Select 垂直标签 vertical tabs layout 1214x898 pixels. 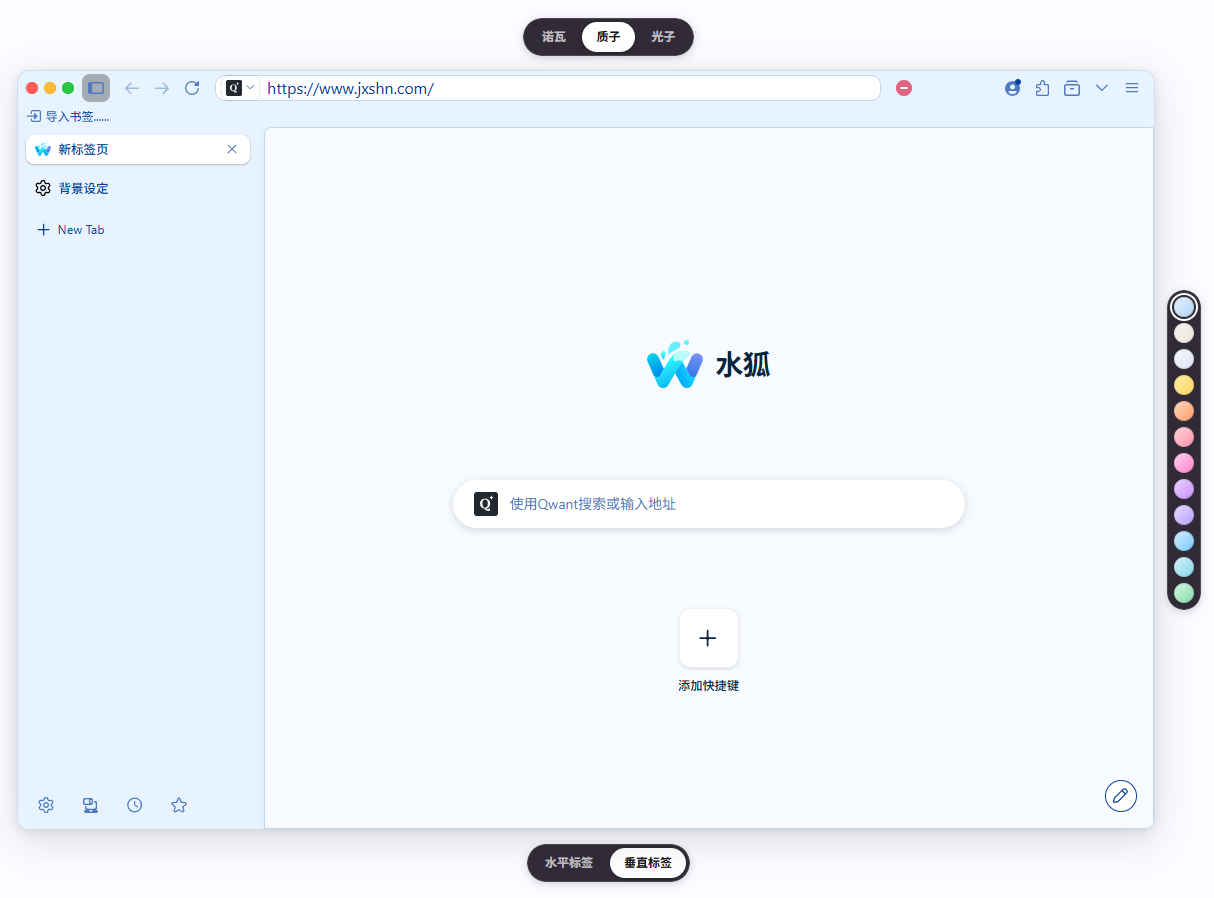[x=648, y=863]
